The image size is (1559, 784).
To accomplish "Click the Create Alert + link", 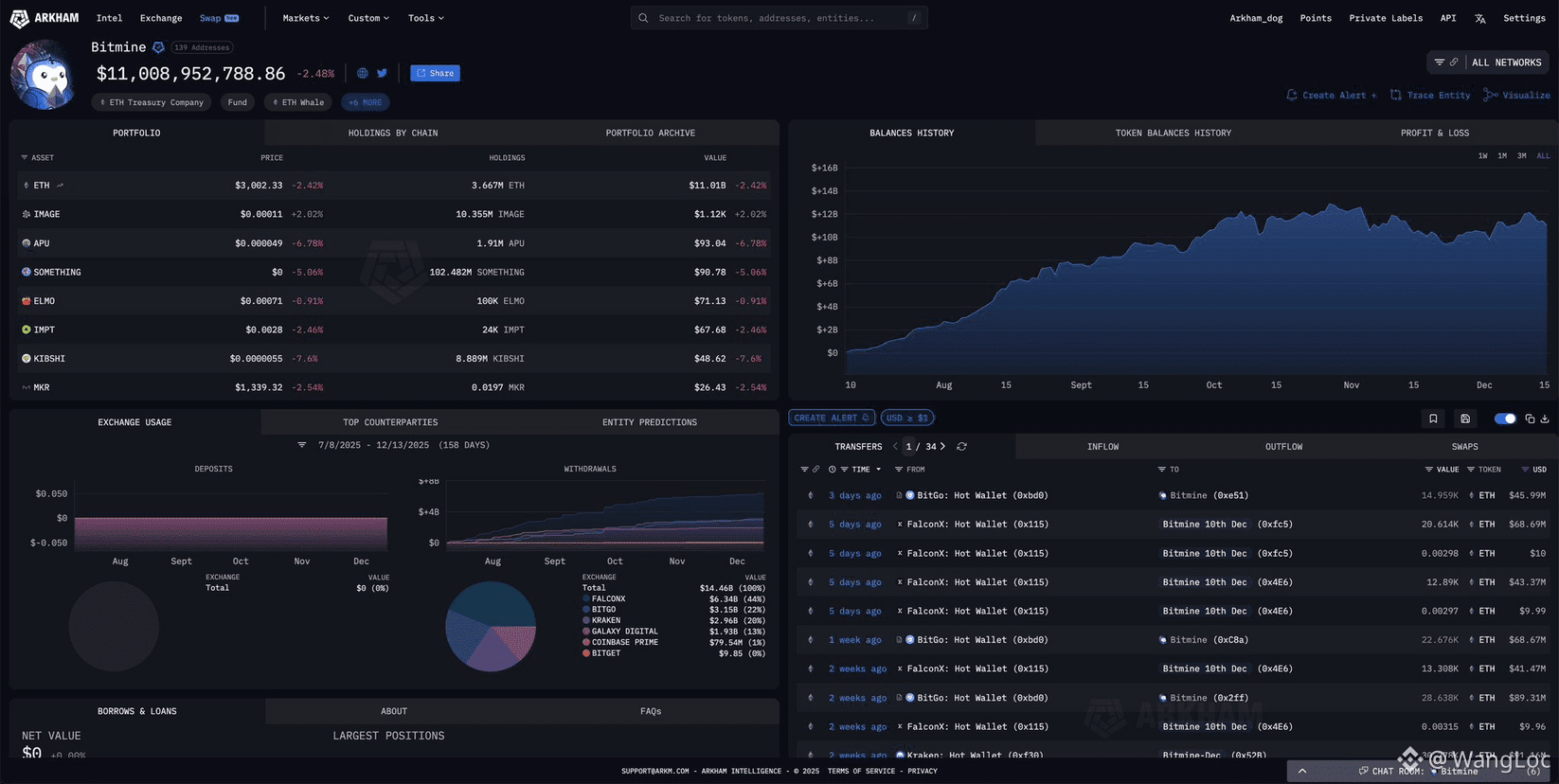I will pyautogui.click(x=1332, y=95).
